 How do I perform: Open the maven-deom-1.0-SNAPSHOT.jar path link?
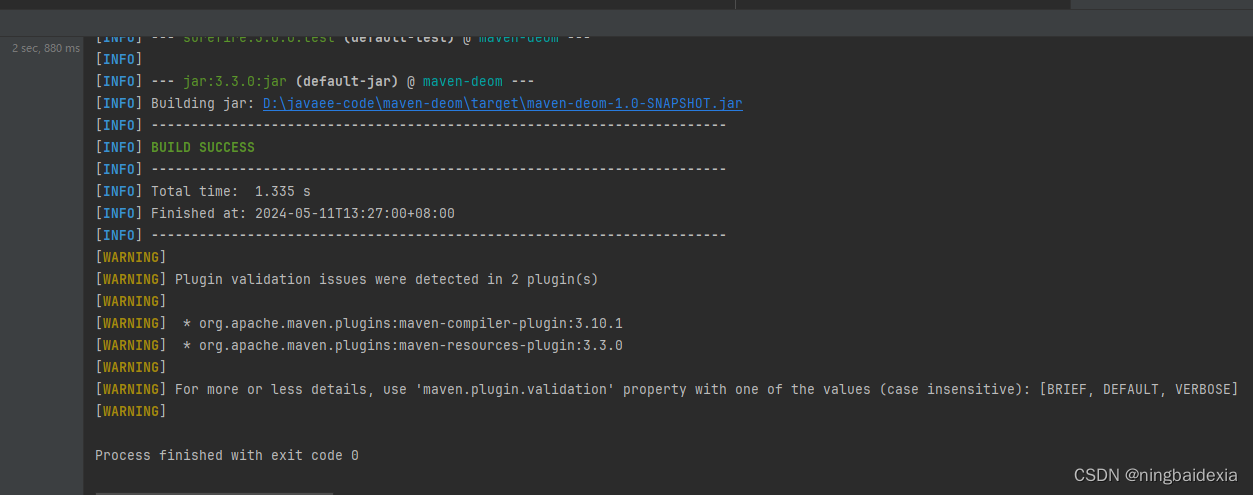point(503,103)
